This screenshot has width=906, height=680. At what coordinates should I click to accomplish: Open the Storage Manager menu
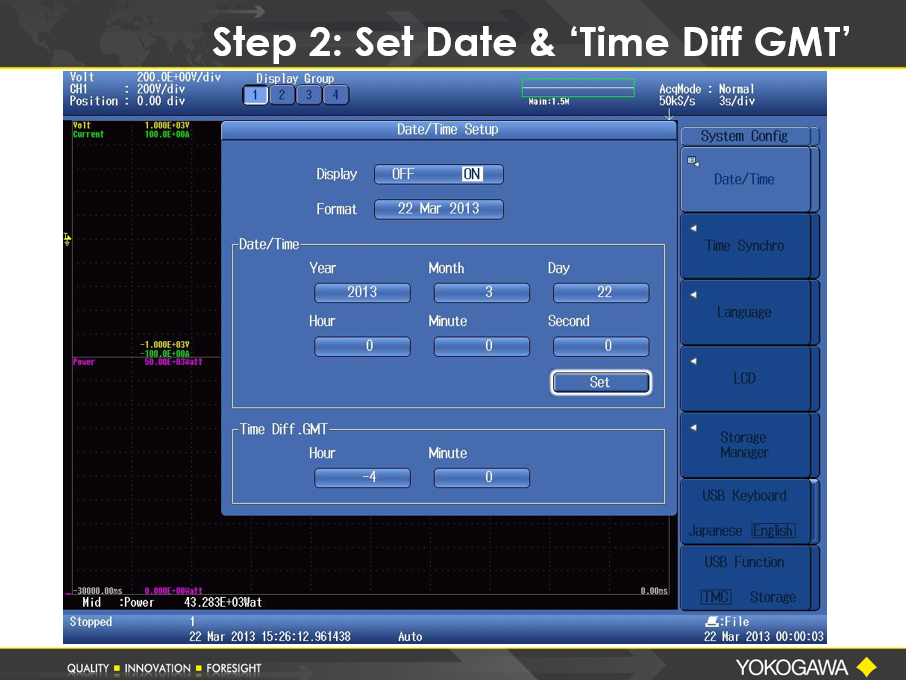(744, 445)
